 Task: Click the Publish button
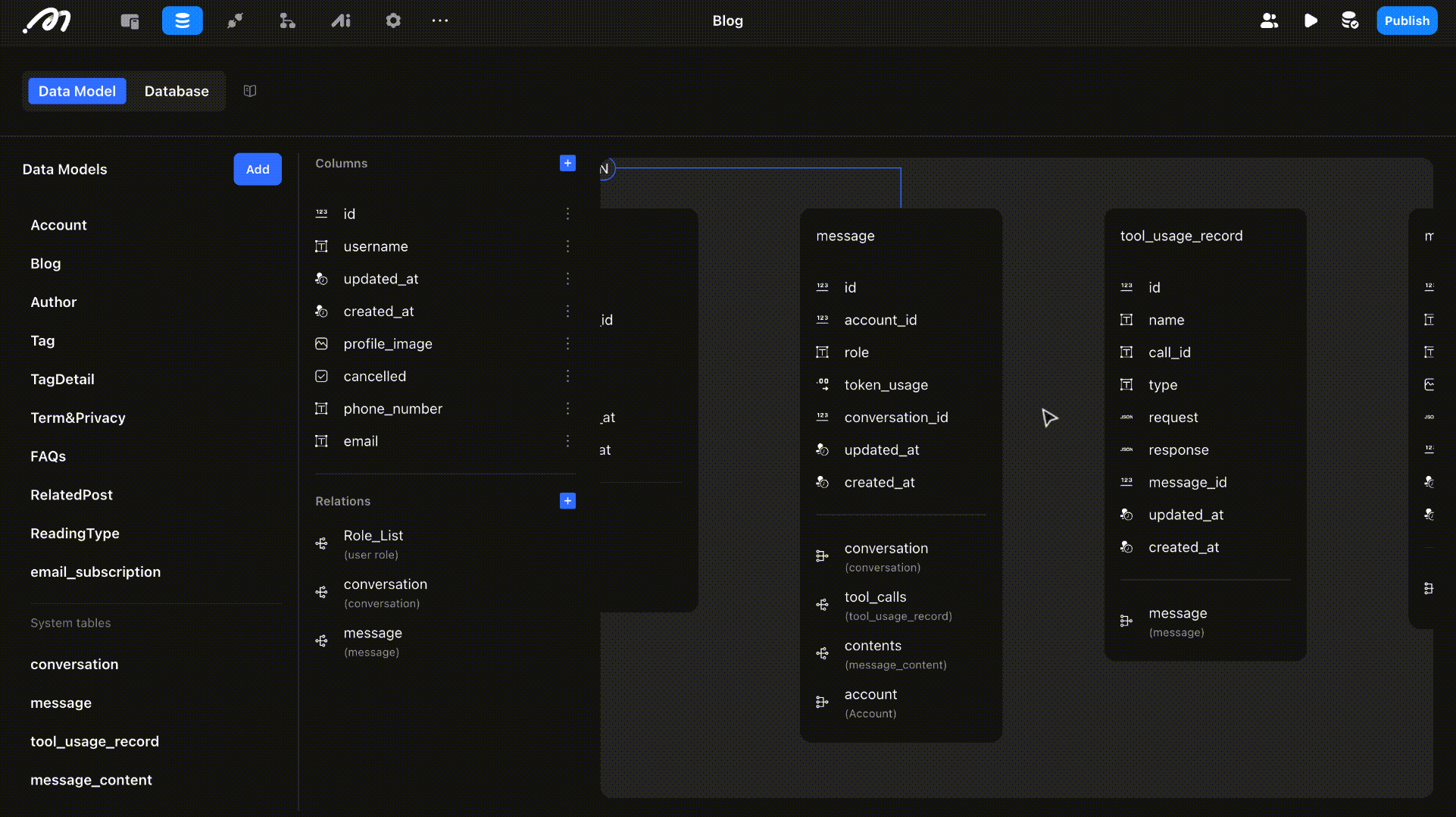click(1407, 20)
